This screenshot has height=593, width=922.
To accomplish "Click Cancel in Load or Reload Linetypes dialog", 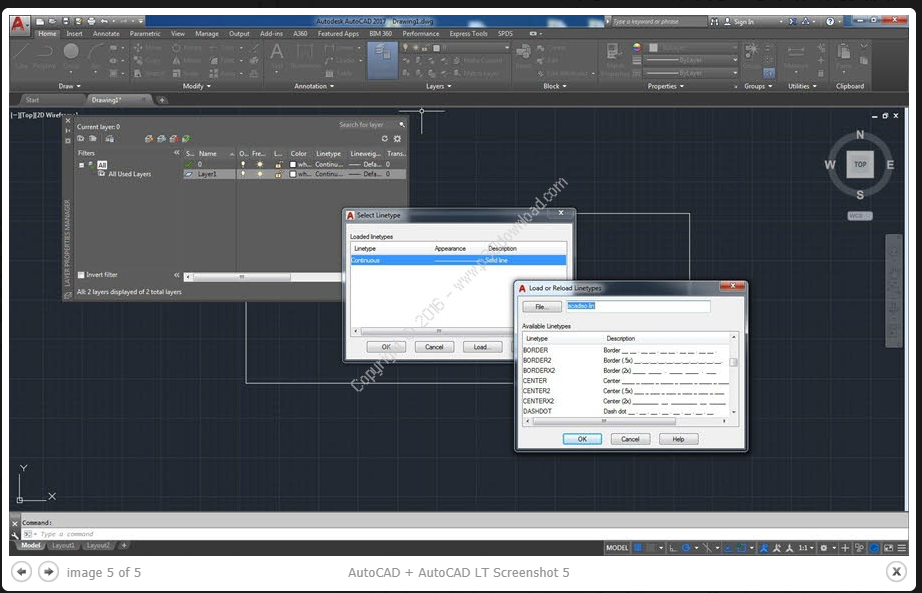I will tap(630, 439).
